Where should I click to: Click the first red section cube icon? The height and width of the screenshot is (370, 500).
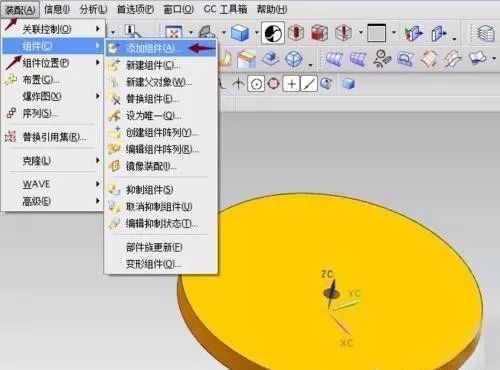pos(296,33)
